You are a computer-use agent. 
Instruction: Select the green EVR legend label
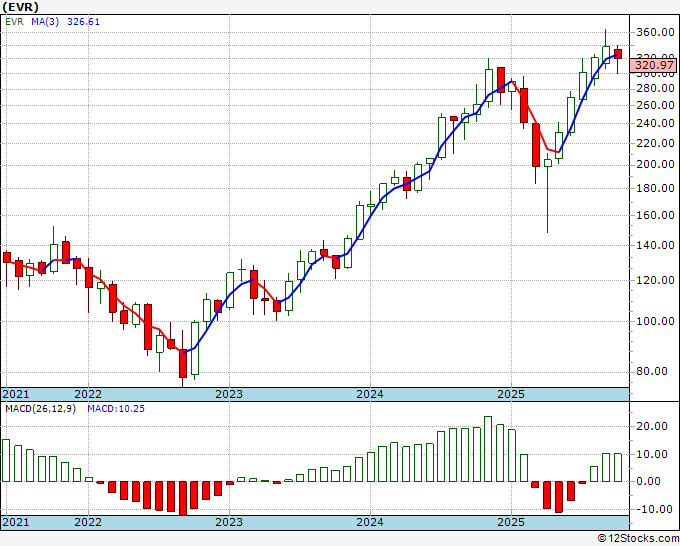click(x=15, y=22)
